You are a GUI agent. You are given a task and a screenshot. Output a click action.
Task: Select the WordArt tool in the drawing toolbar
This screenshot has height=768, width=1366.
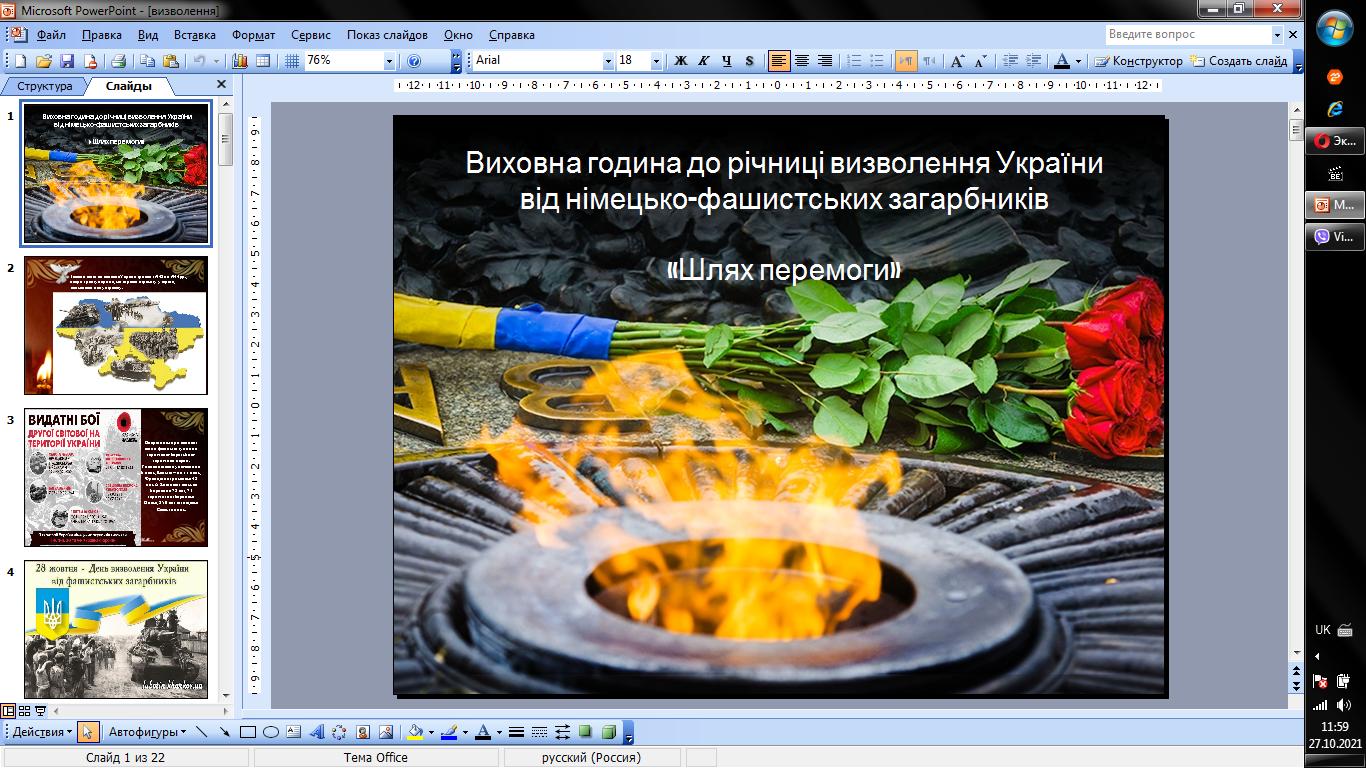tap(317, 732)
